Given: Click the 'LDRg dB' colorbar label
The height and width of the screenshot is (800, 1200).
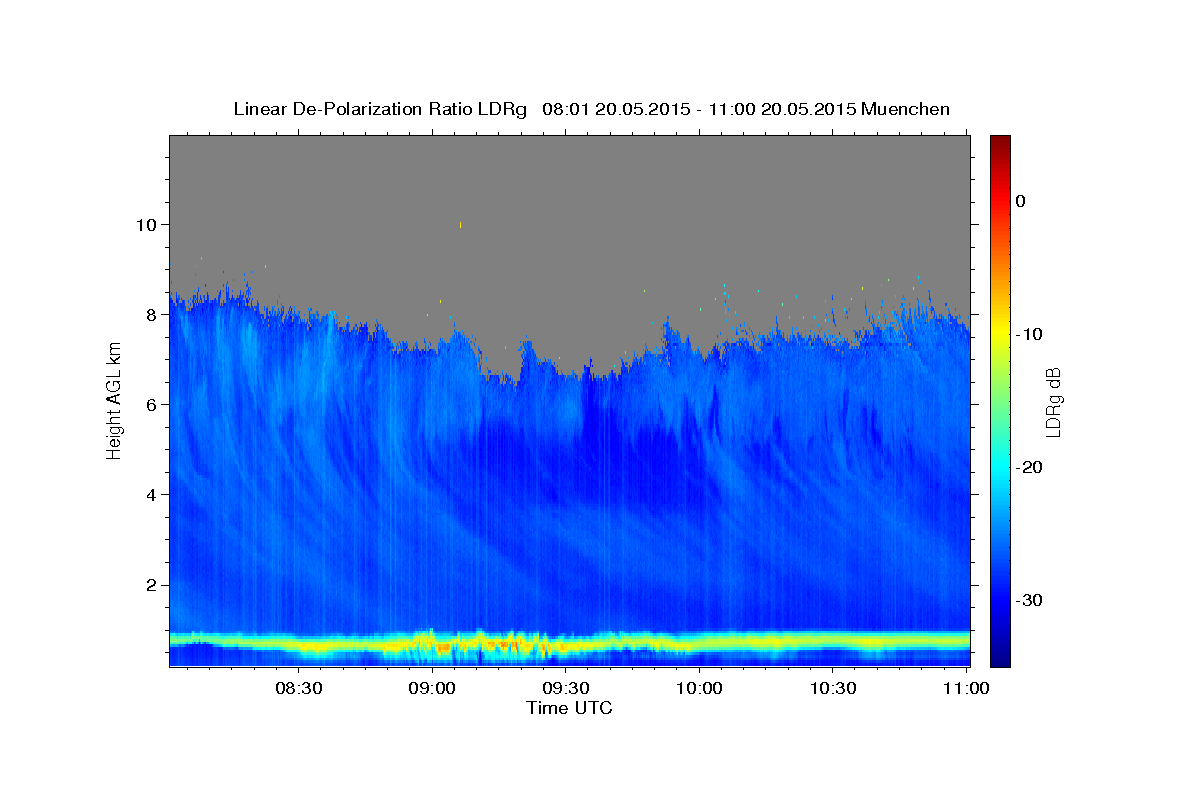Looking at the screenshot, I should 1053,401.
